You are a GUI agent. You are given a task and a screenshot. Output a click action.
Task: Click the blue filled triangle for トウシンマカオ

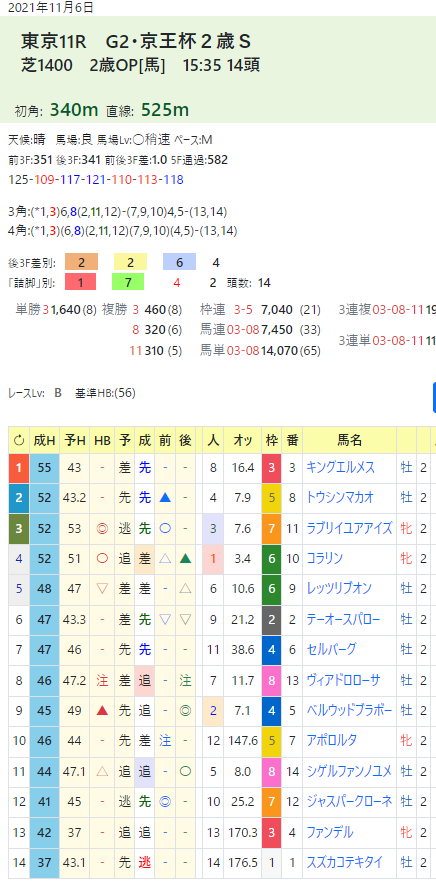coord(165,498)
